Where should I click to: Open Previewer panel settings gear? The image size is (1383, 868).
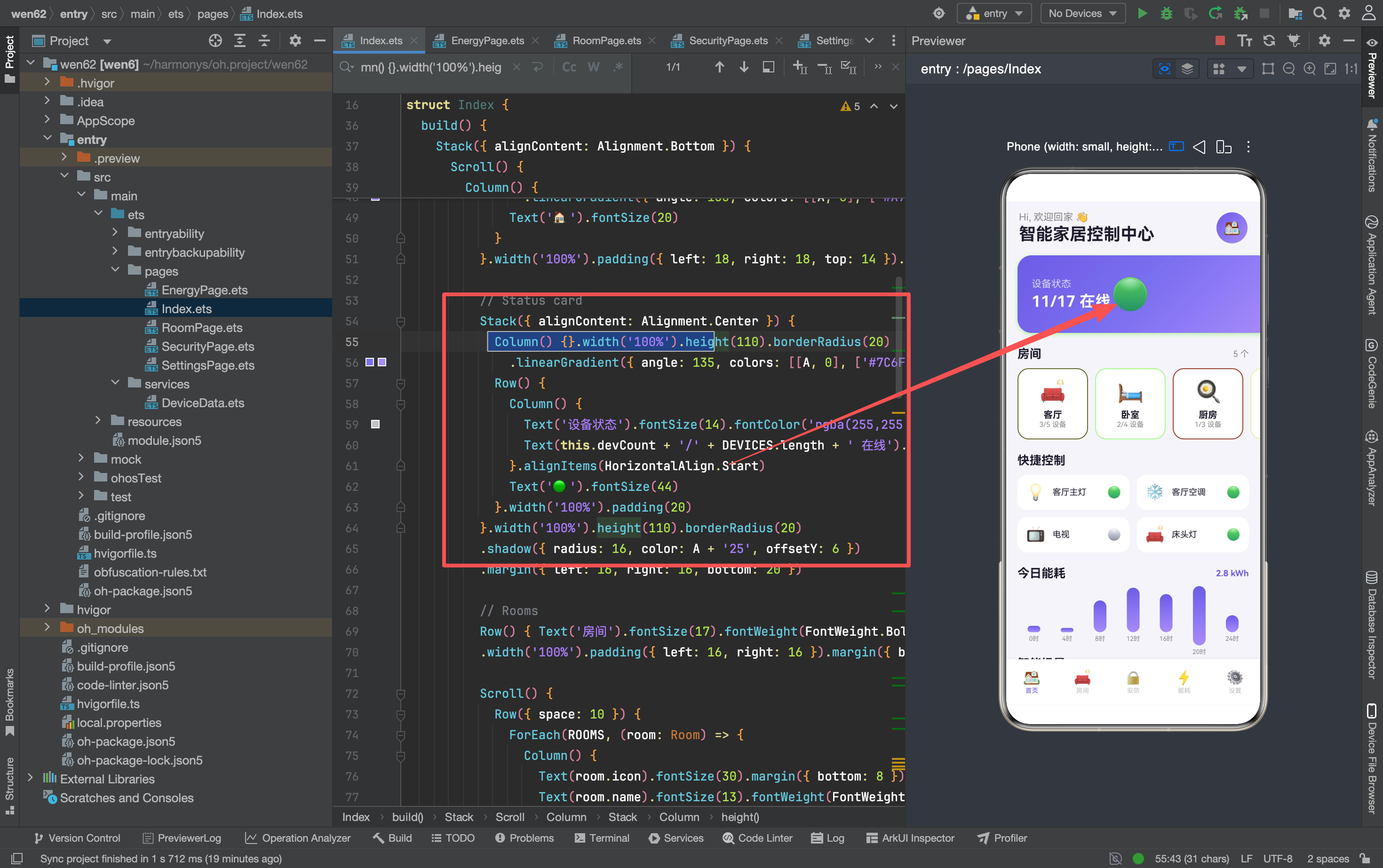point(1324,40)
